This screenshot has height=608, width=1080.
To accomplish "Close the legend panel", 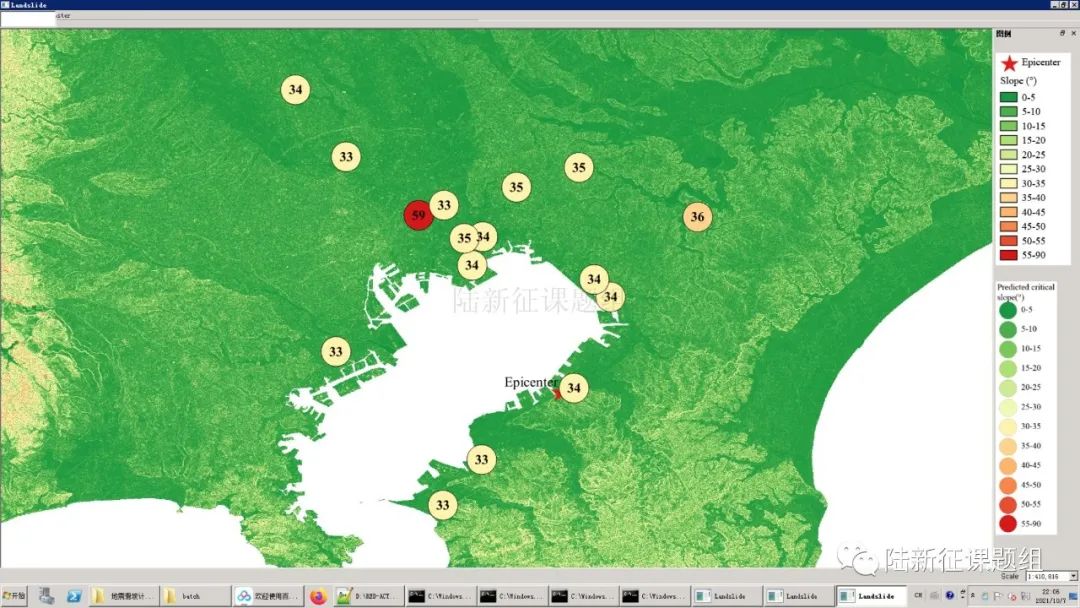I will coord(1073,33).
